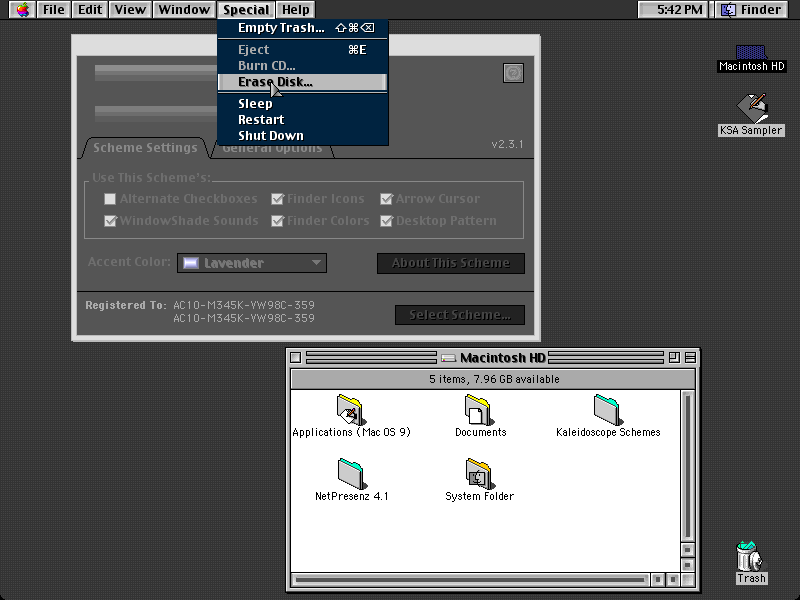Select the Applications (Mac OS 9) folder icon
The width and height of the screenshot is (800, 600).
tap(350, 410)
